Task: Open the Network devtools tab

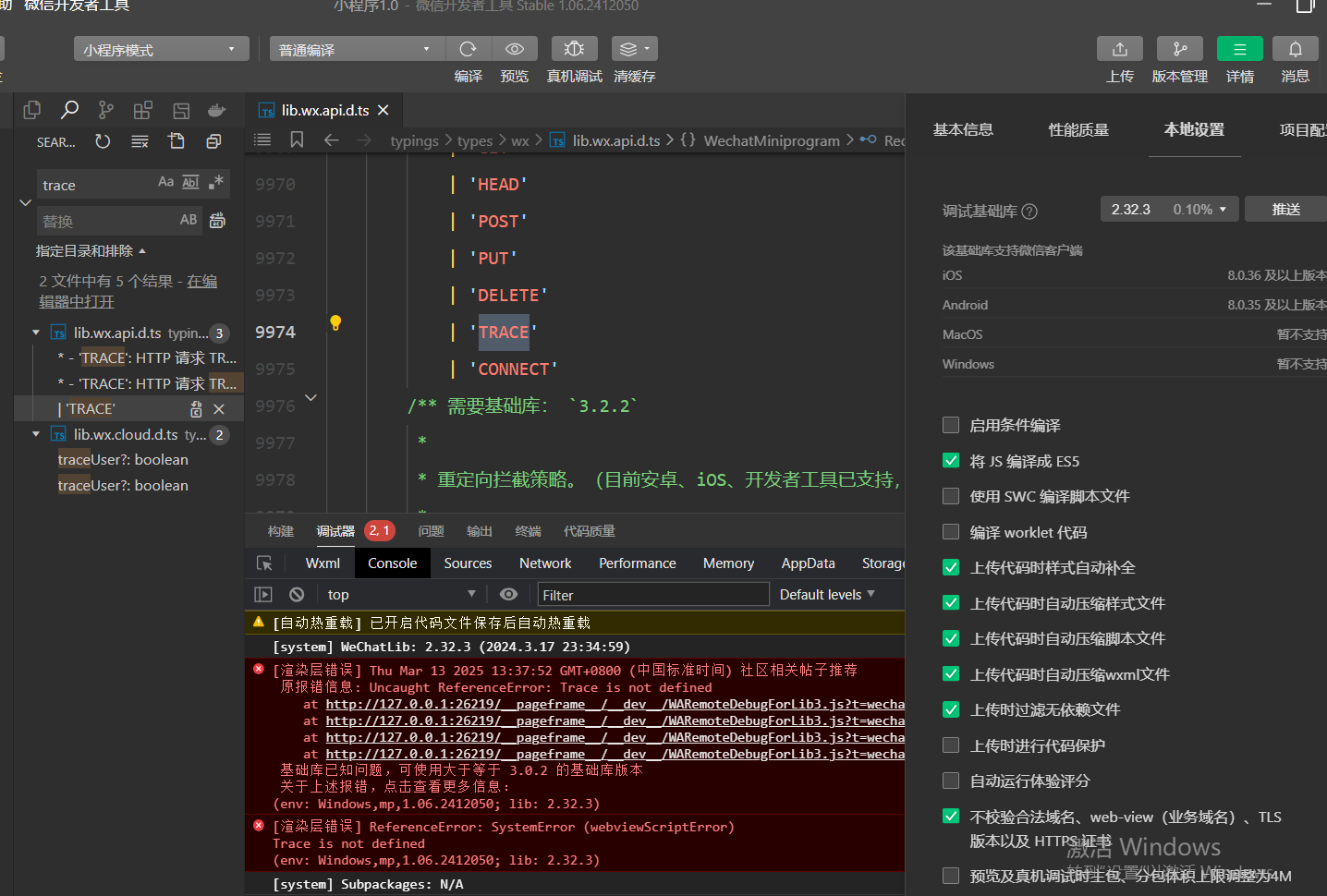Action: pyautogui.click(x=545, y=563)
